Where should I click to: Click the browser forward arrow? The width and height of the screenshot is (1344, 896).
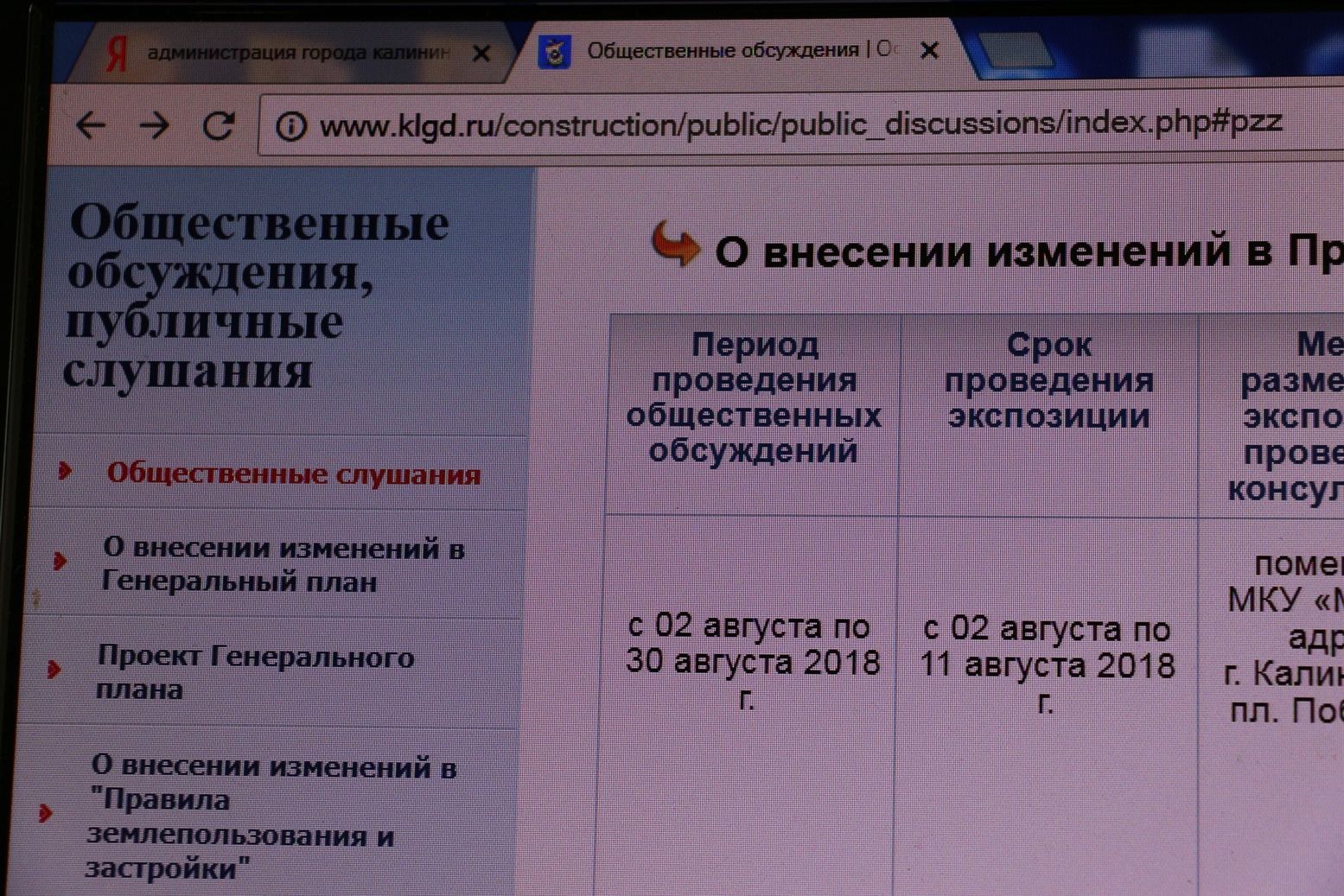pos(155,126)
